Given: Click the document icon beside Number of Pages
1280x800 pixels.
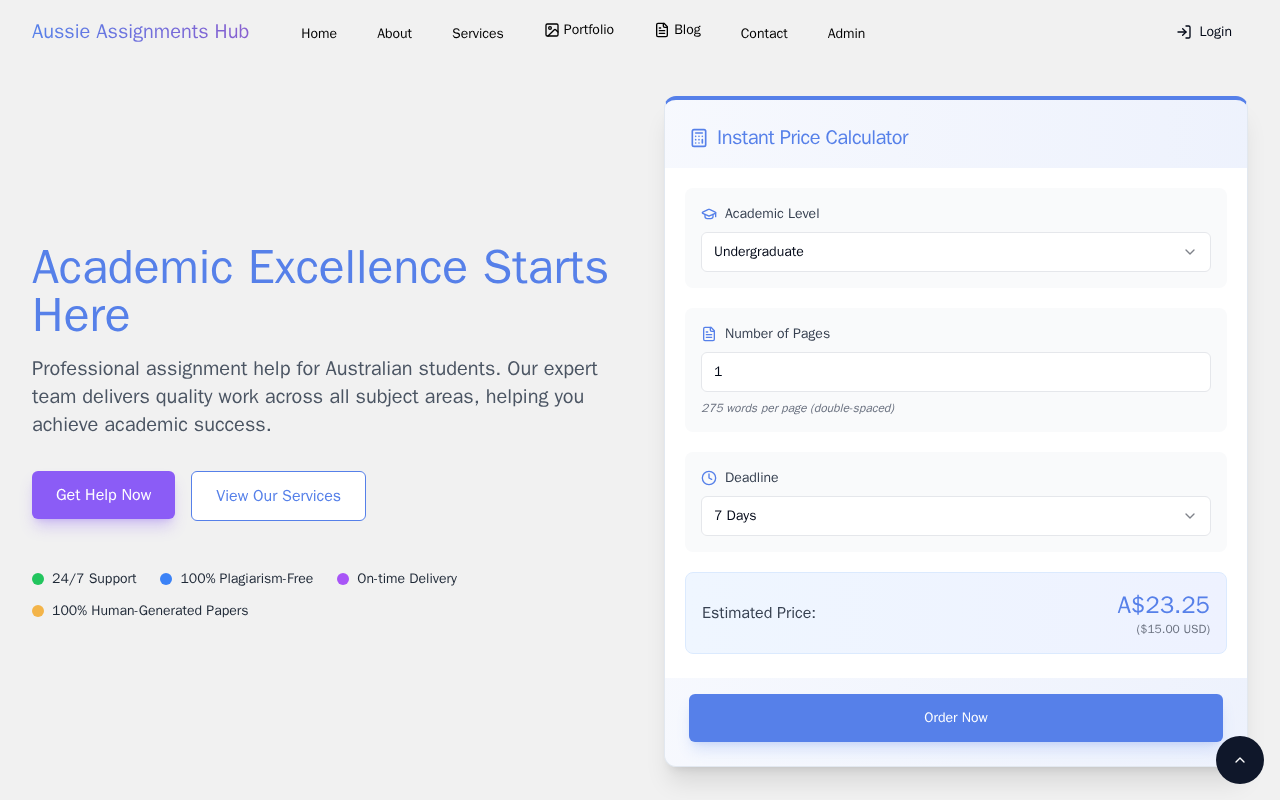Looking at the screenshot, I should tap(709, 334).
